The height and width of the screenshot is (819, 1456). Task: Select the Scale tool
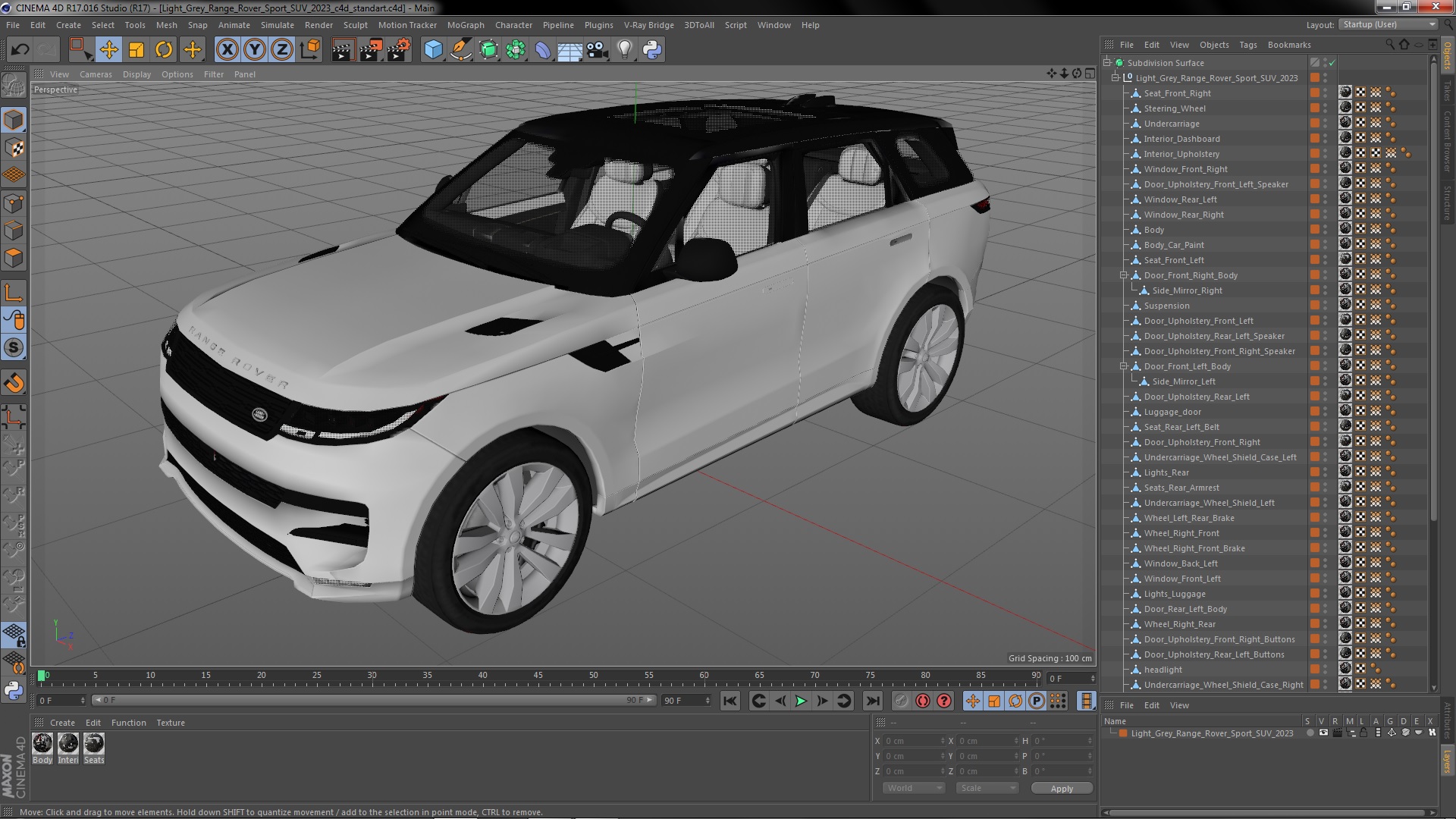tap(136, 50)
